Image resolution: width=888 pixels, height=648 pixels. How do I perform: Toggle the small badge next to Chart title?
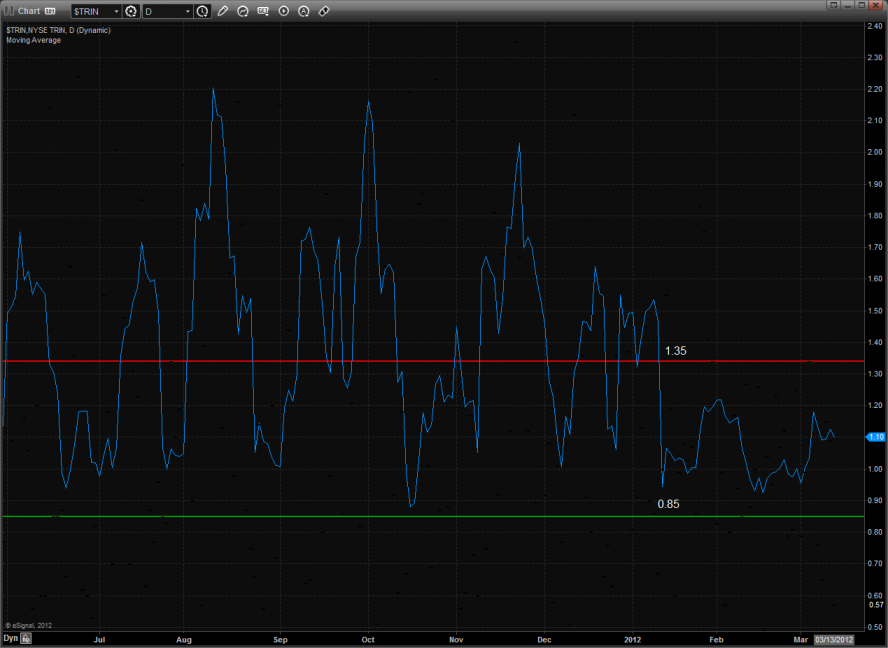click(x=48, y=11)
